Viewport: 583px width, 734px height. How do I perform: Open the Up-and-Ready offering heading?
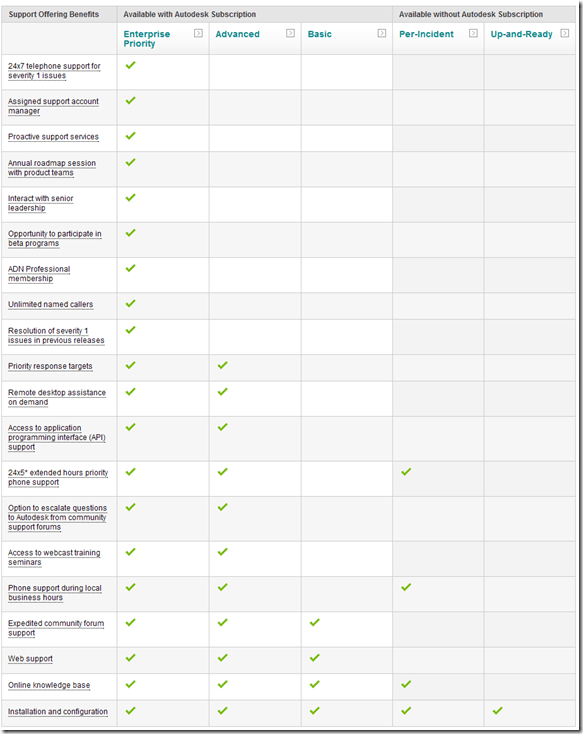tap(521, 34)
